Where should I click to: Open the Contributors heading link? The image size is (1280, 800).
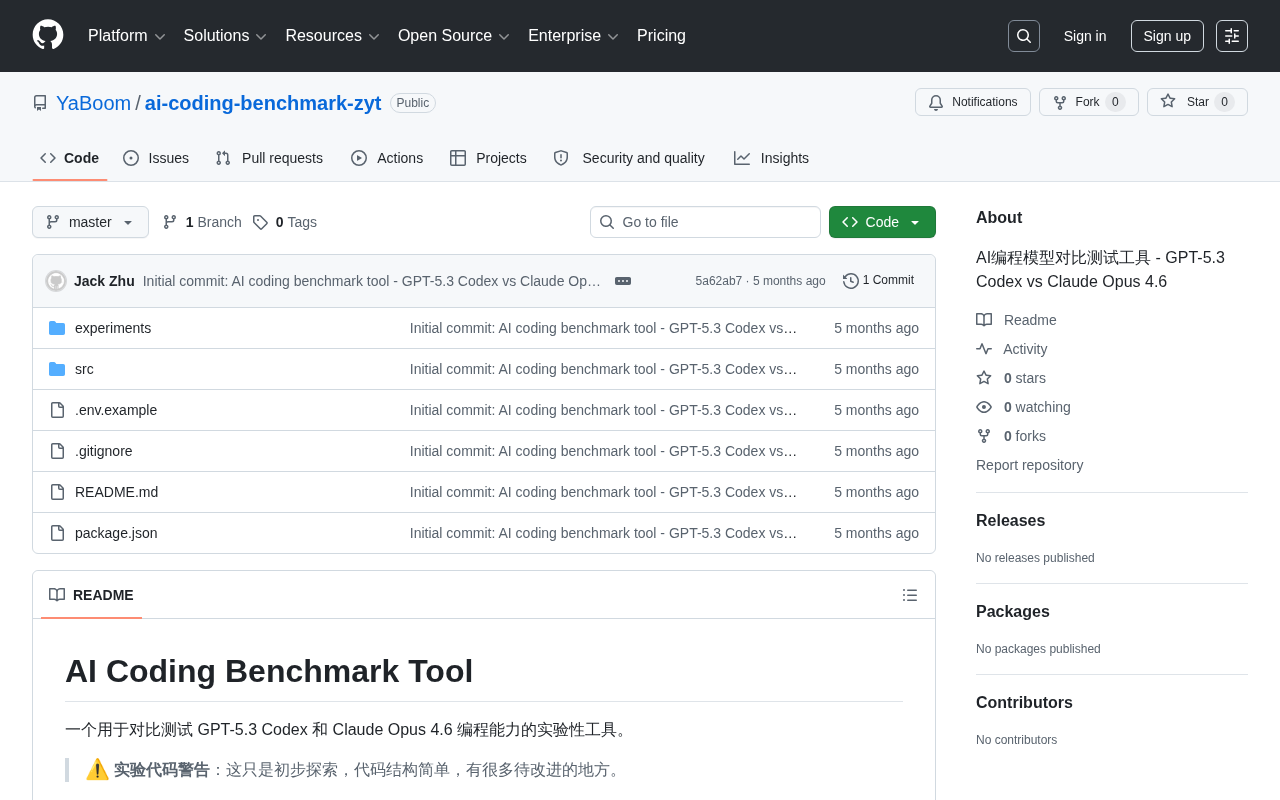pyautogui.click(x=1024, y=703)
